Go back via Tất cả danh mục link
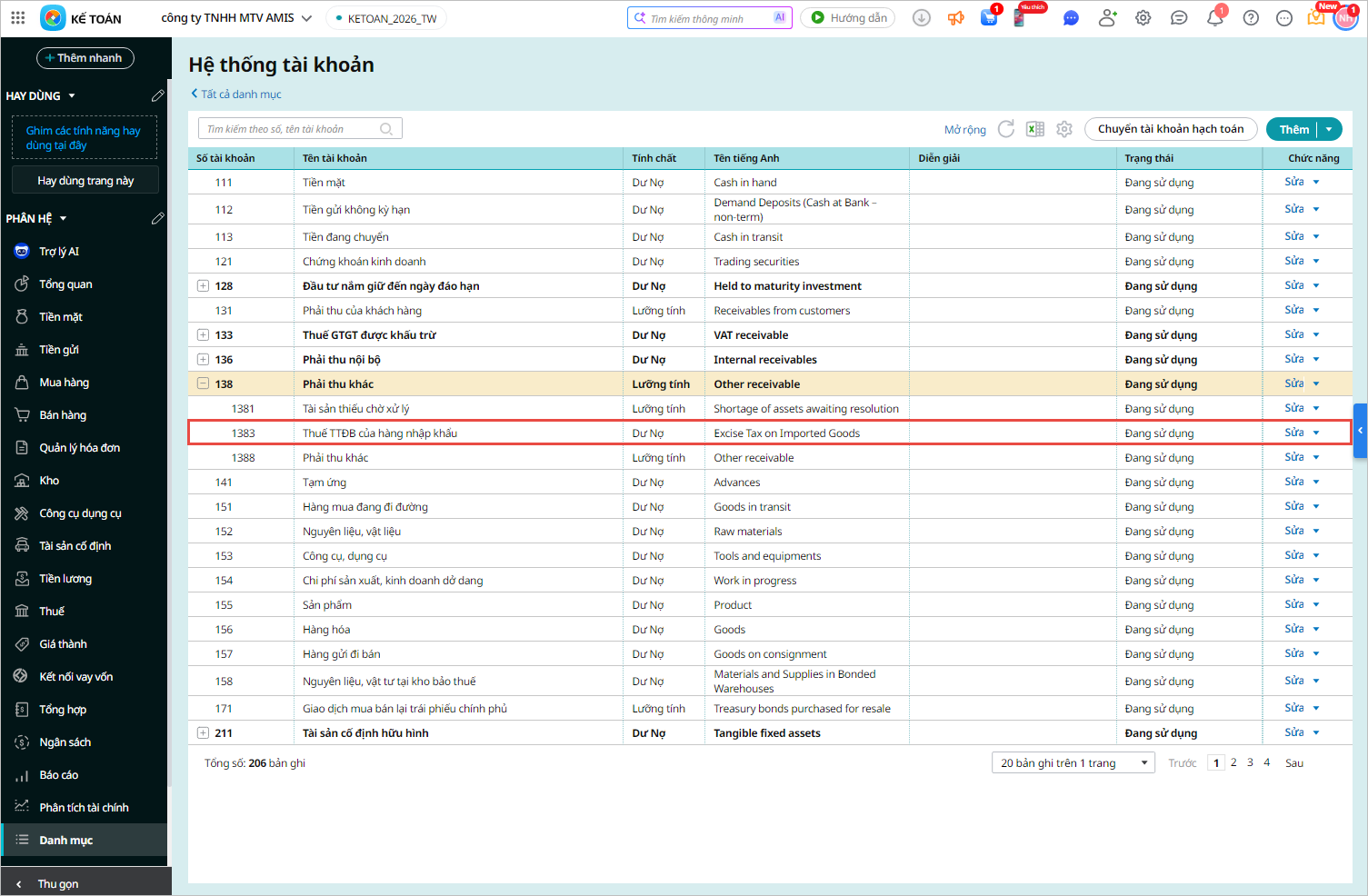1368x896 pixels. (236, 94)
